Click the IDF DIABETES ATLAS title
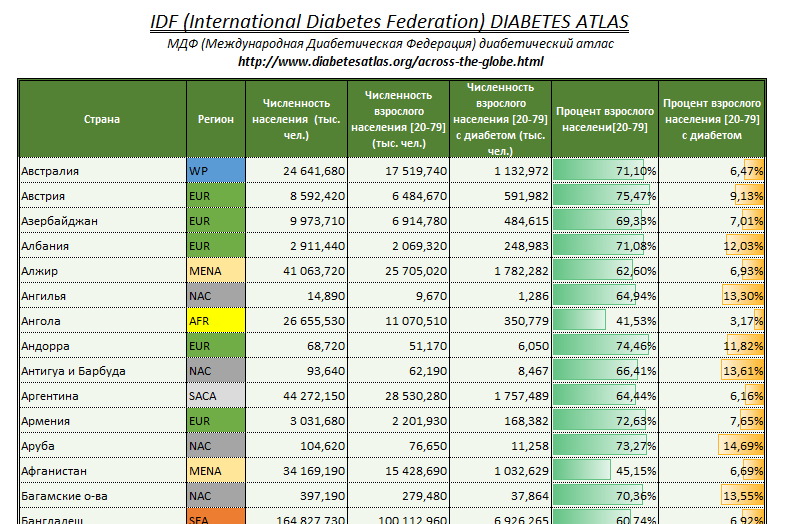 (391, 22)
